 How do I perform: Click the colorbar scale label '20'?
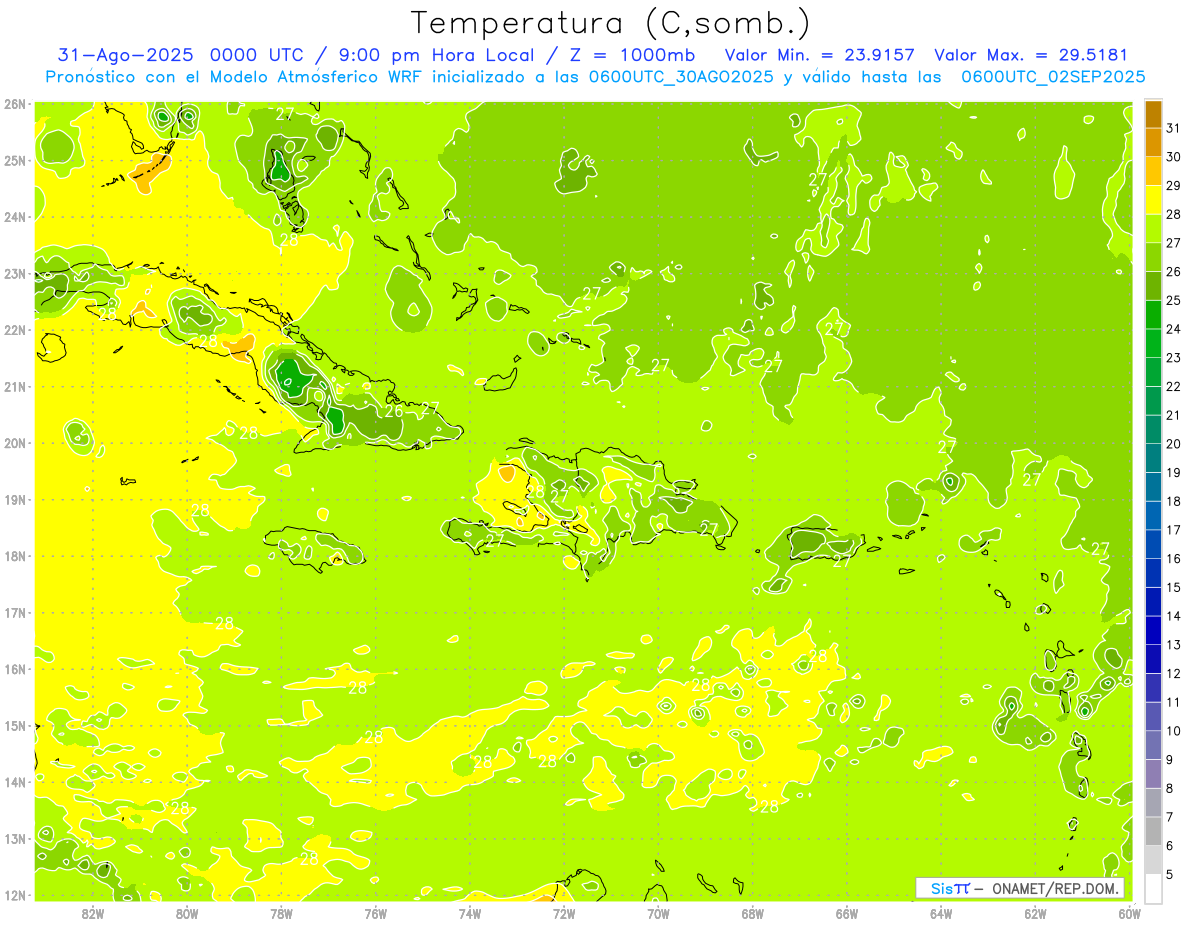click(1174, 444)
